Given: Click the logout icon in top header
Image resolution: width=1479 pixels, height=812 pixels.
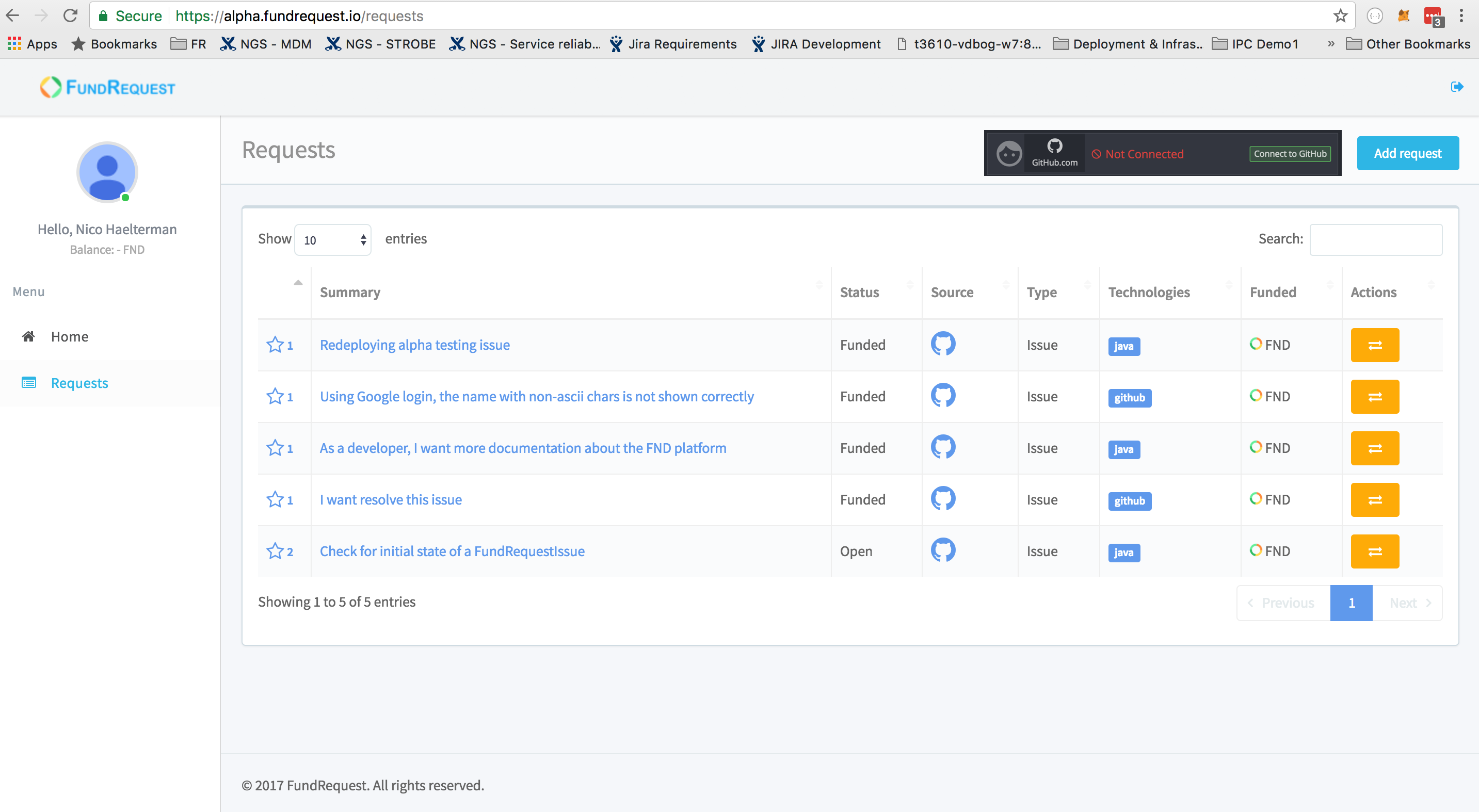Looking at the screenshot, I should point(1456,87).
